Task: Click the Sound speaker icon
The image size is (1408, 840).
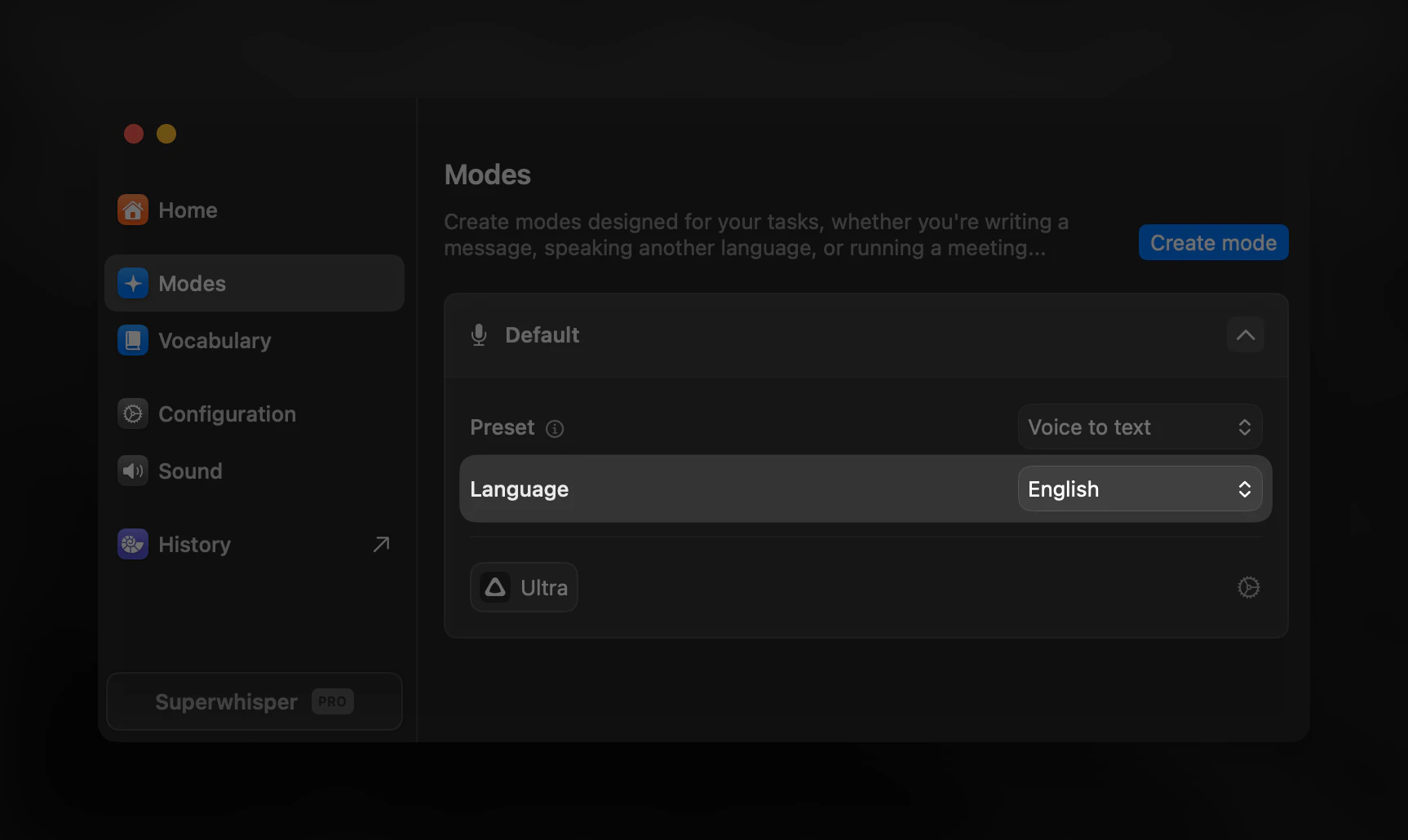Action: pyautogui.click(x=132, y=471)
